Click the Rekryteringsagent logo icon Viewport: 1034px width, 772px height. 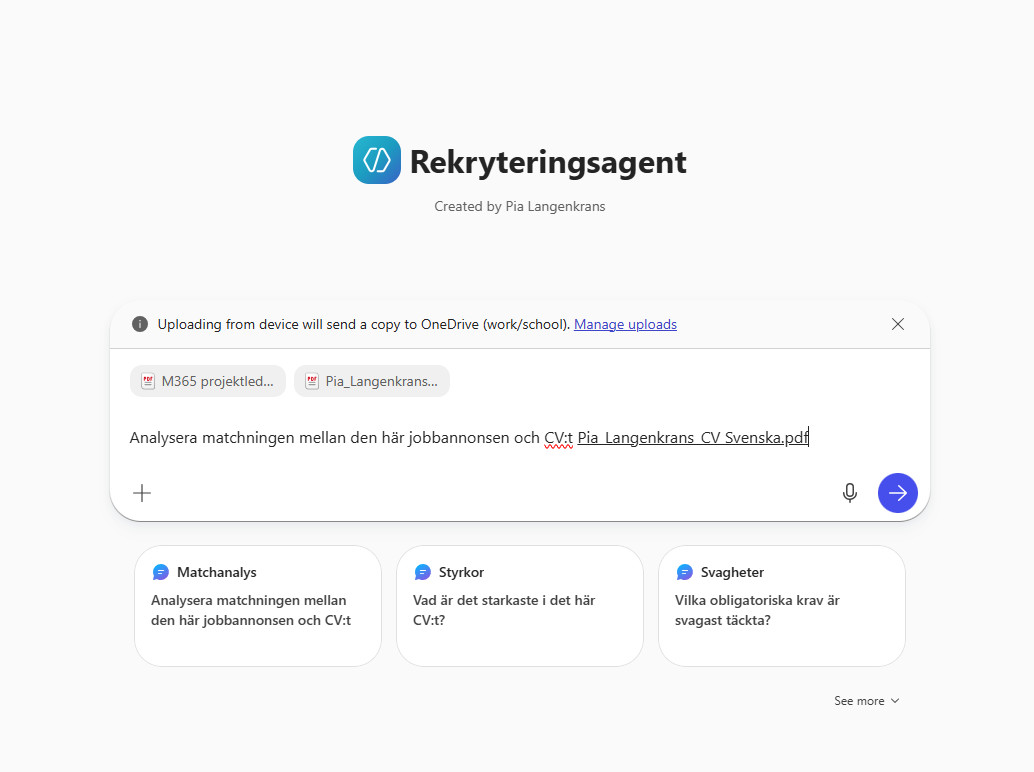click(377, 160)
